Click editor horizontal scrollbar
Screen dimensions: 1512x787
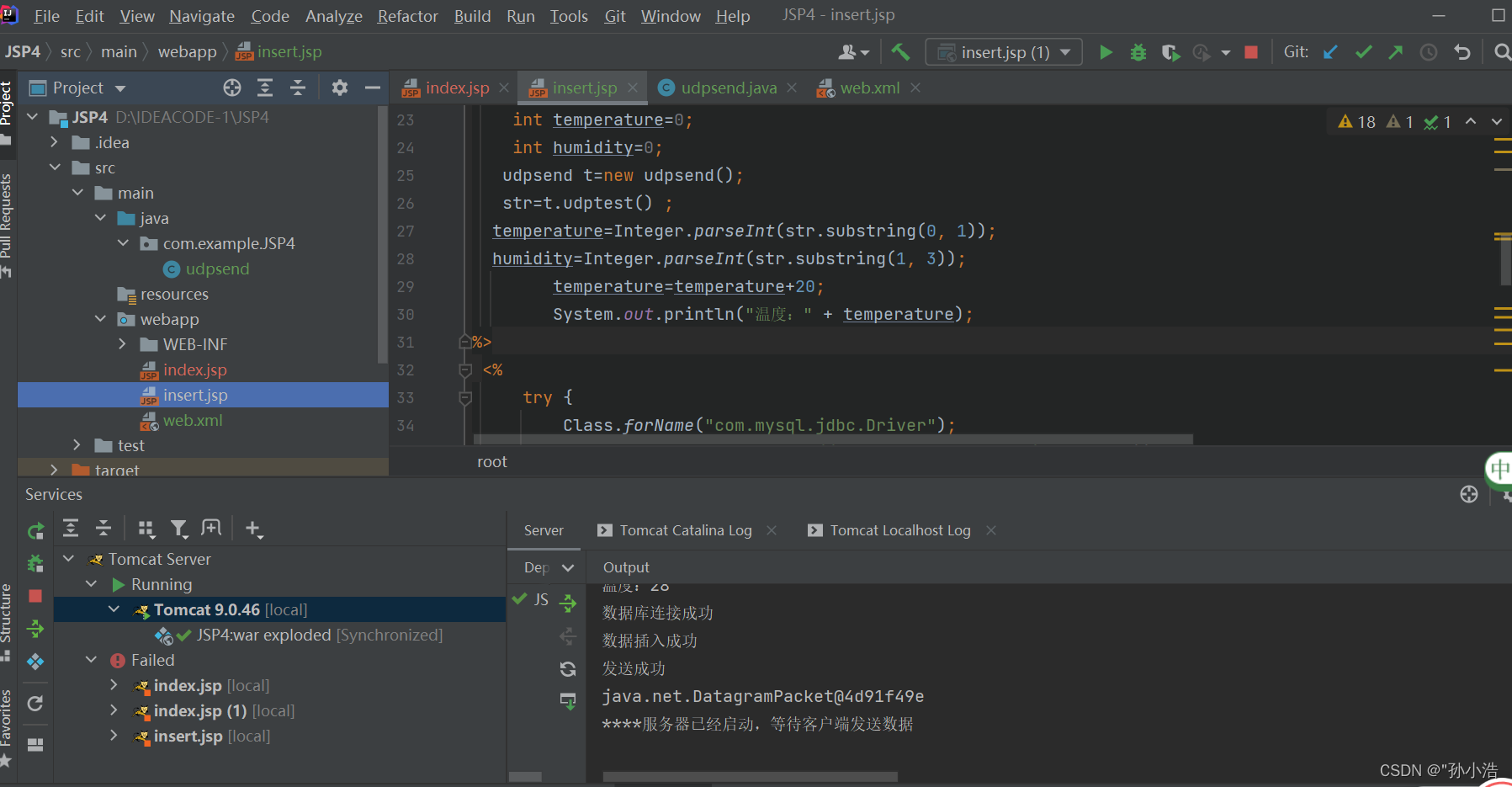point(833,439)
